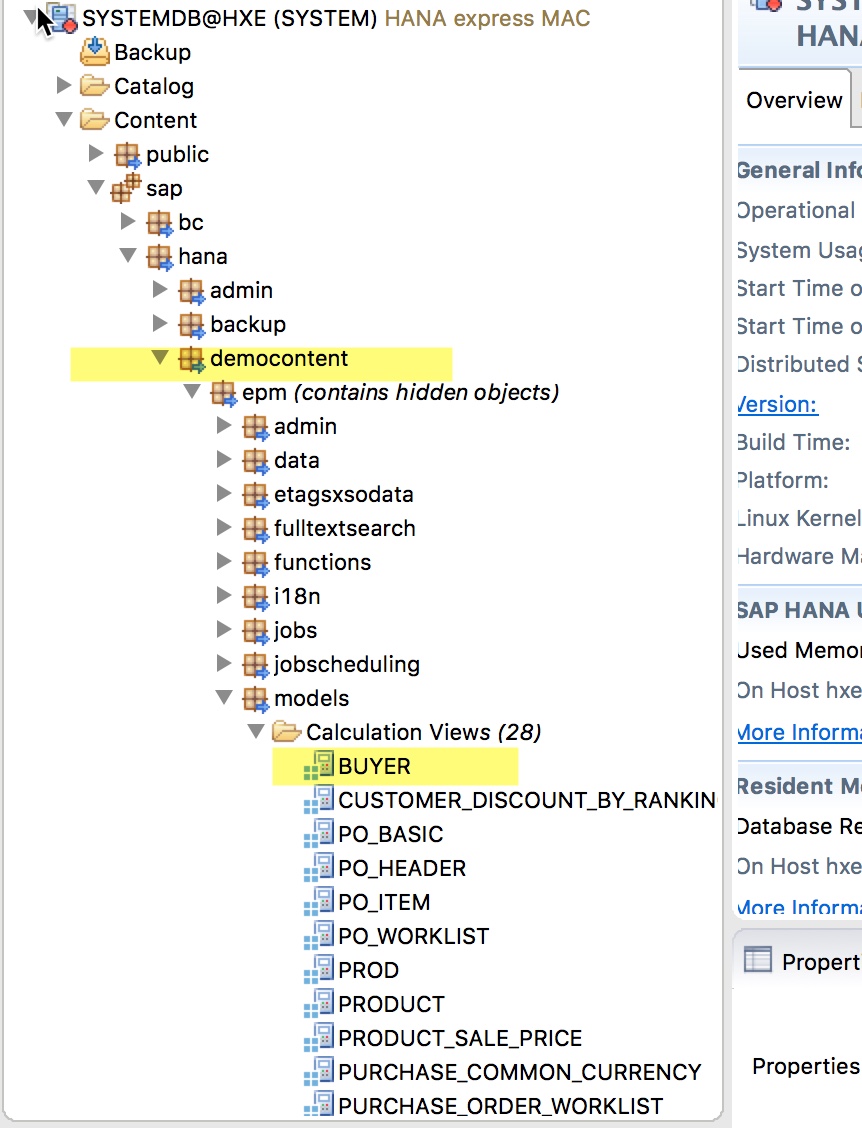Expand the Catalog folder
Screen dimensions: 862x1128
click(x=64, y=85)
